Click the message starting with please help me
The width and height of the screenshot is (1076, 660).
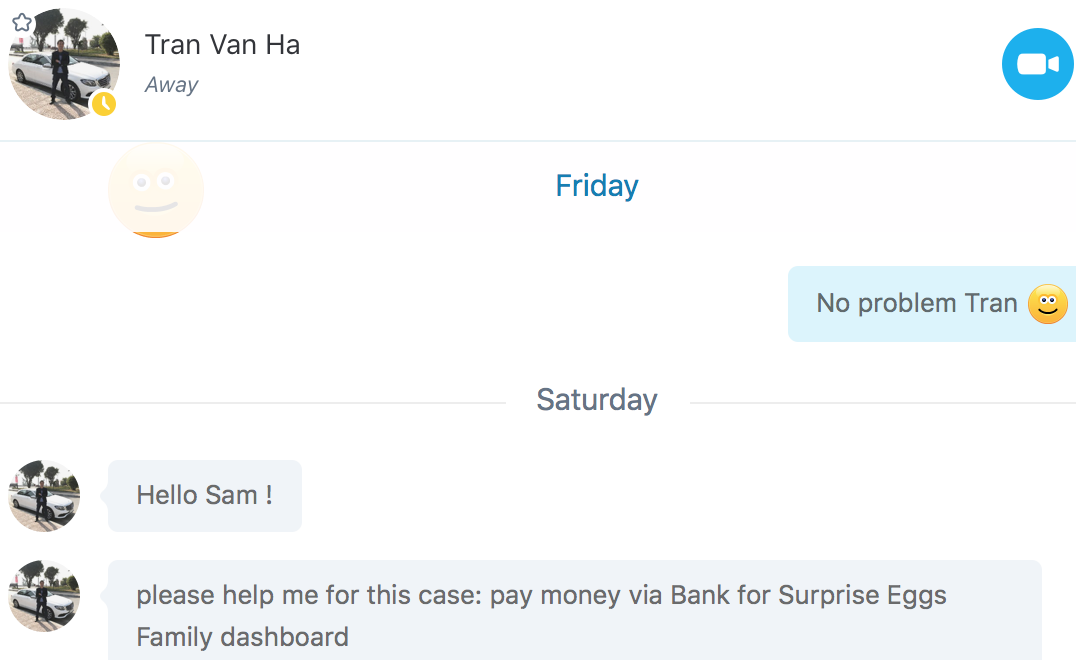(x=575, y=610)
